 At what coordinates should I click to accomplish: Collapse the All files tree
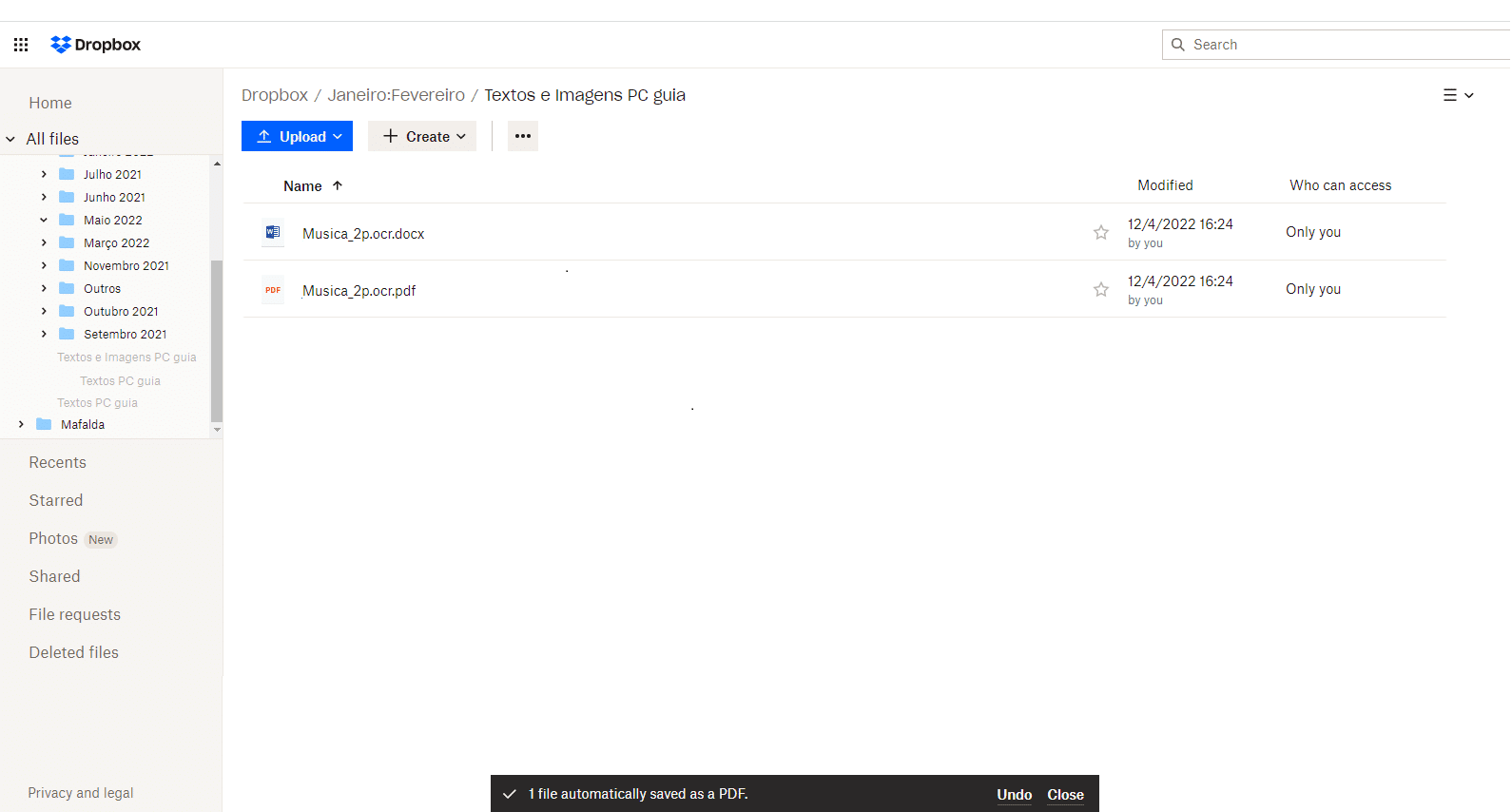(x=10, y=139)
